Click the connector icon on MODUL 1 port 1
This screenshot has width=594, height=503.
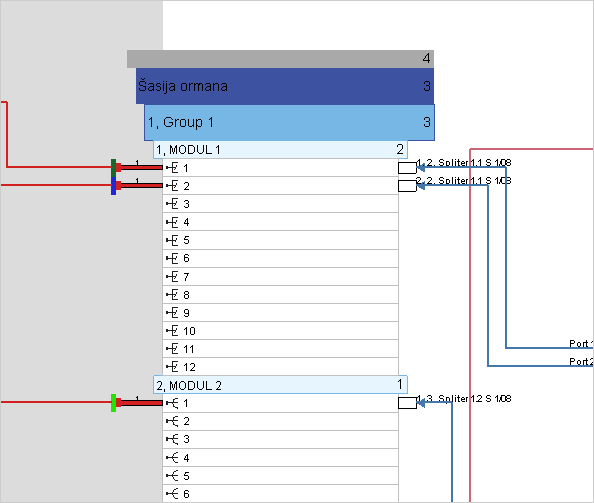coord(172,168)
